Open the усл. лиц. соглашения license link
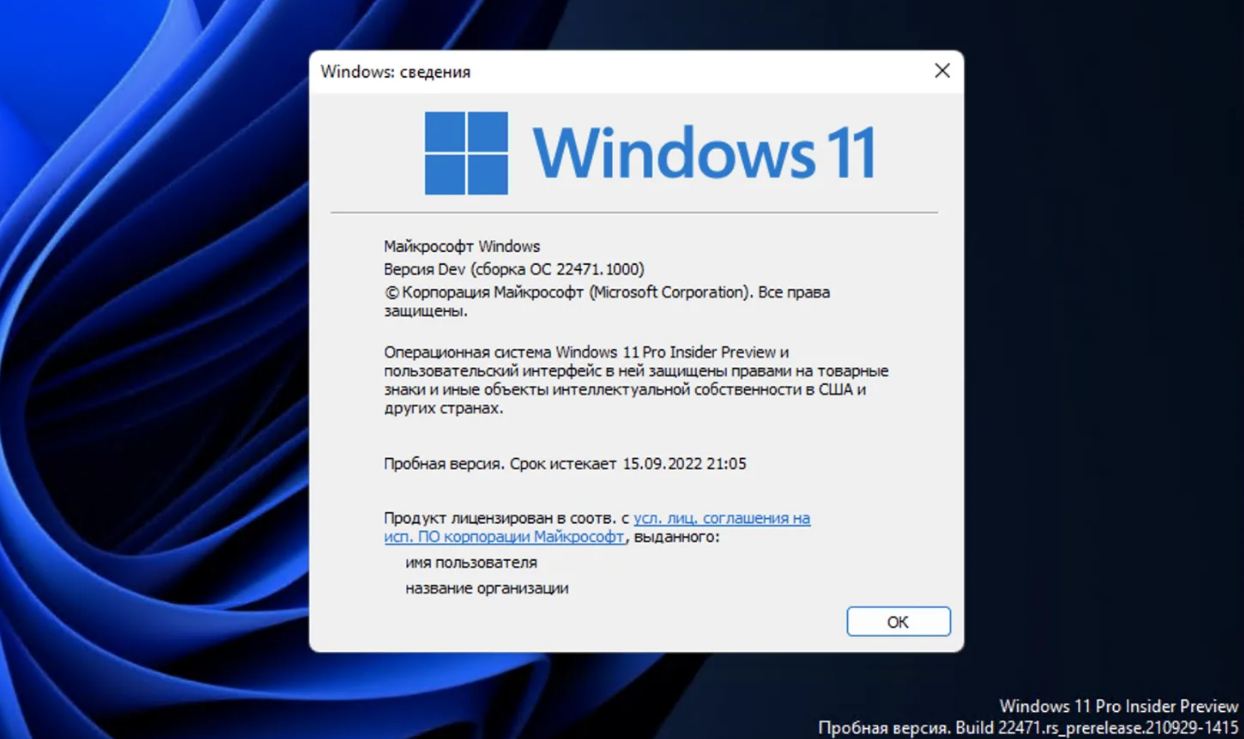The width and height of the screenshot is (1244, 739). (x=597, y=528)
